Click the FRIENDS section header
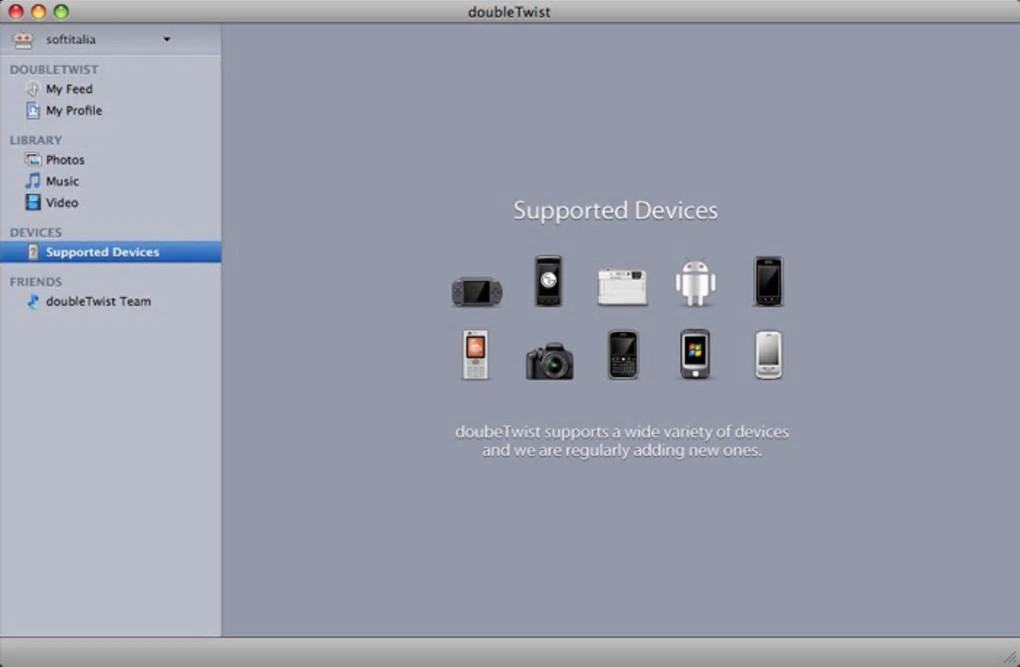 pos(36,282)
